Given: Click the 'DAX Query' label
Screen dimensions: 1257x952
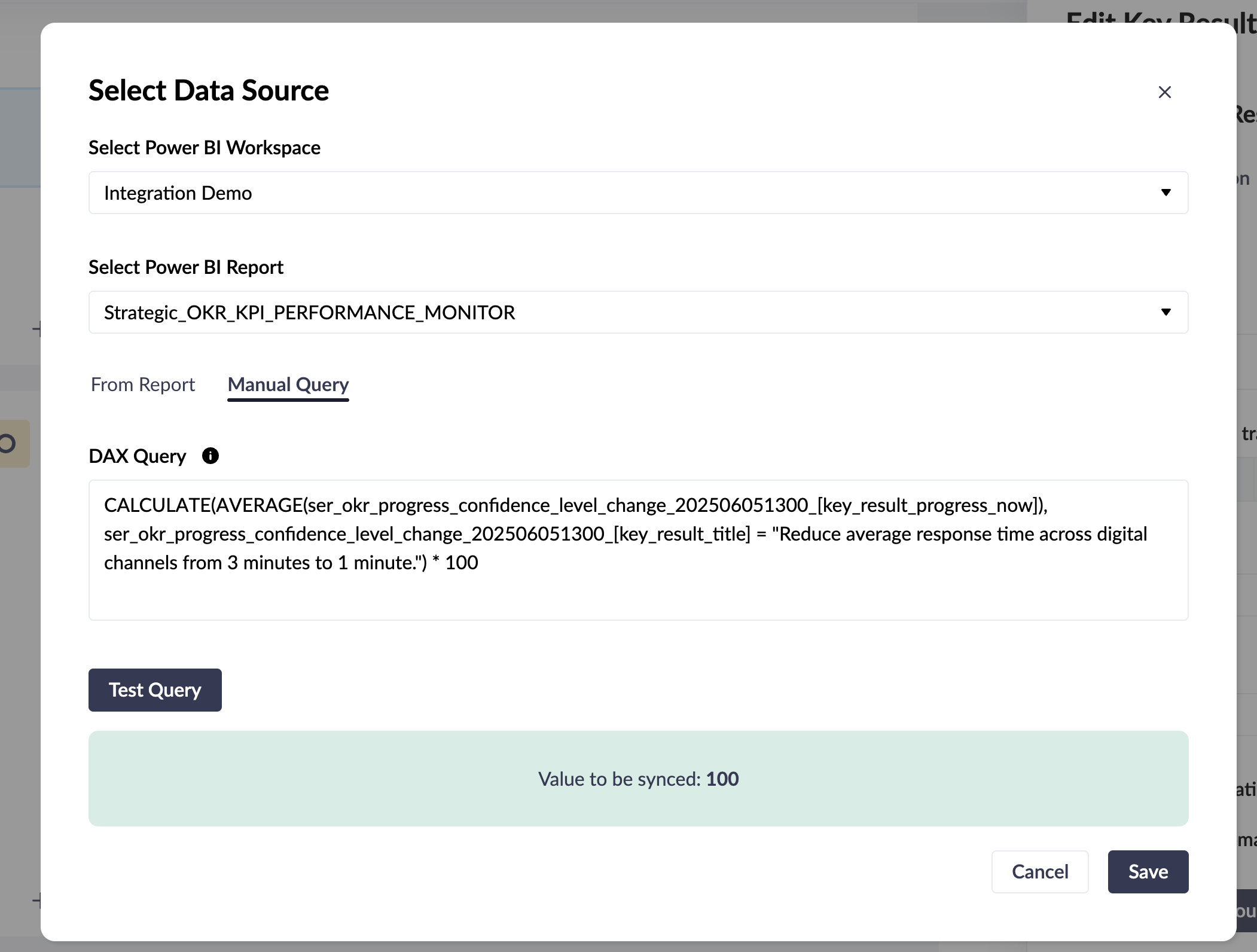Looking at the screenshot, I should coord(138,456).
